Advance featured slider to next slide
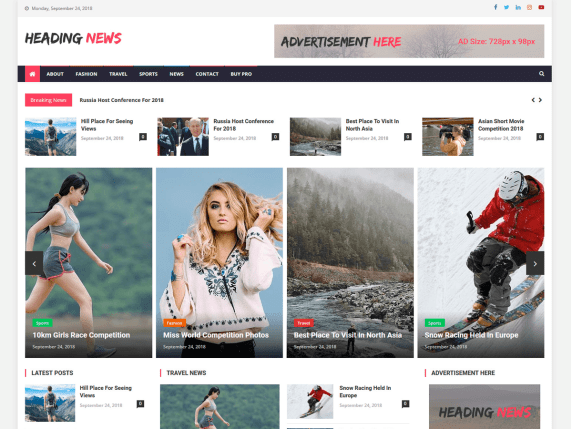 (535, 263)
